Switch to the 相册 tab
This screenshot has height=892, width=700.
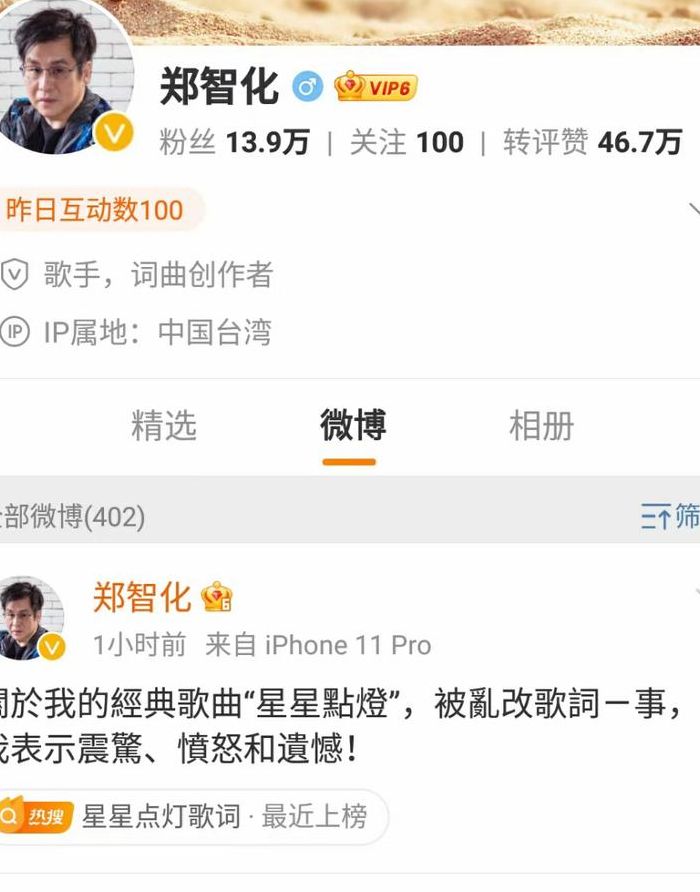(x=542, y=425)
